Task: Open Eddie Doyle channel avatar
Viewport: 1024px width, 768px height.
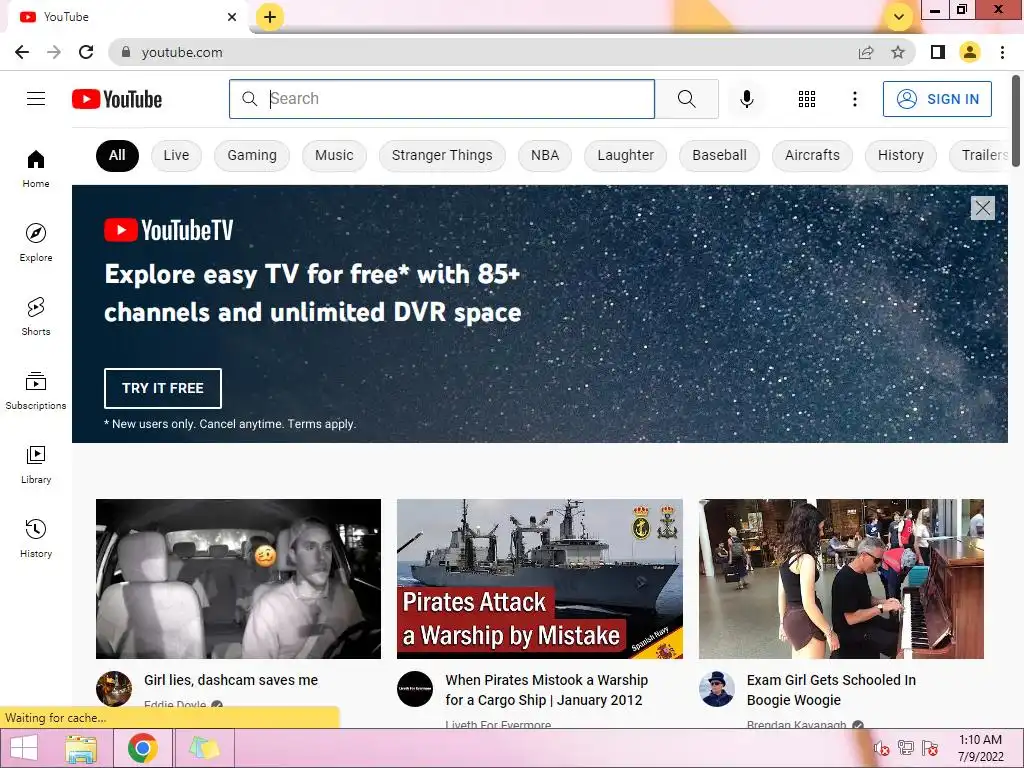Action: tap(114, 689)
